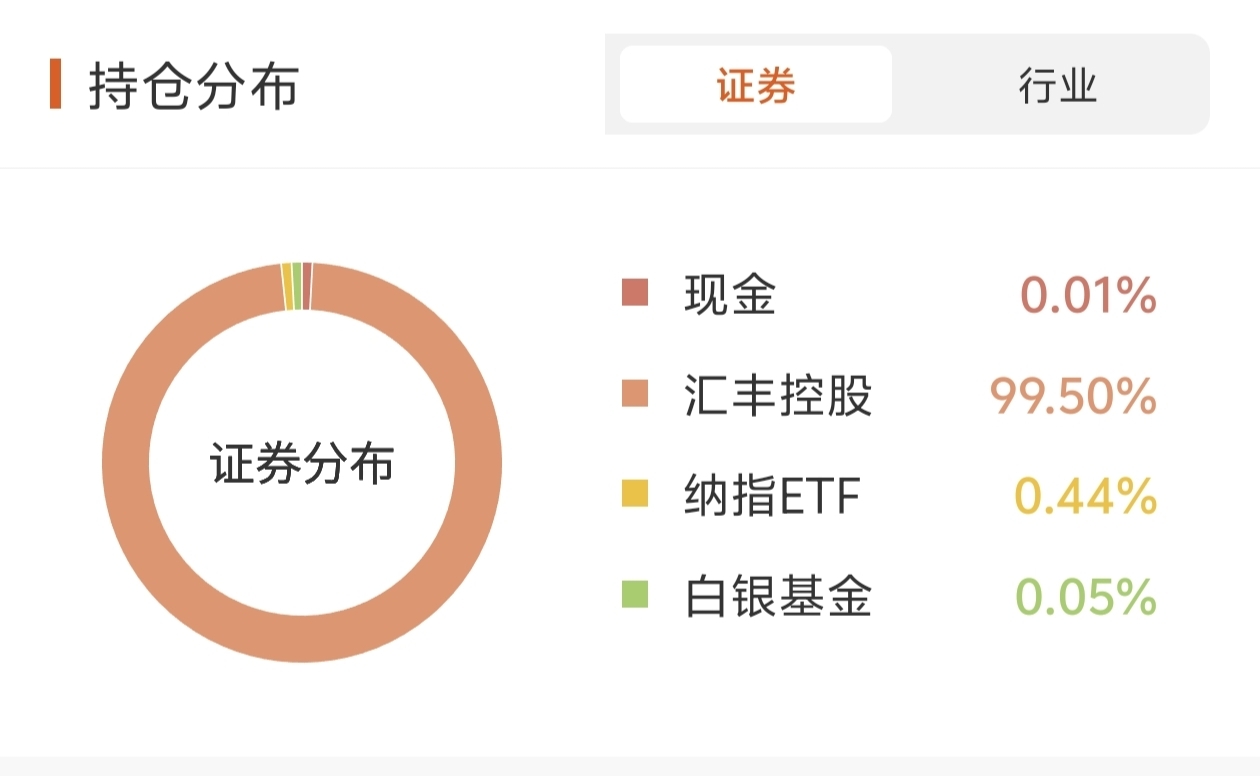Select the 汇丰控股 legend label
Screen dimensions: 1260x776
[778, 396]
